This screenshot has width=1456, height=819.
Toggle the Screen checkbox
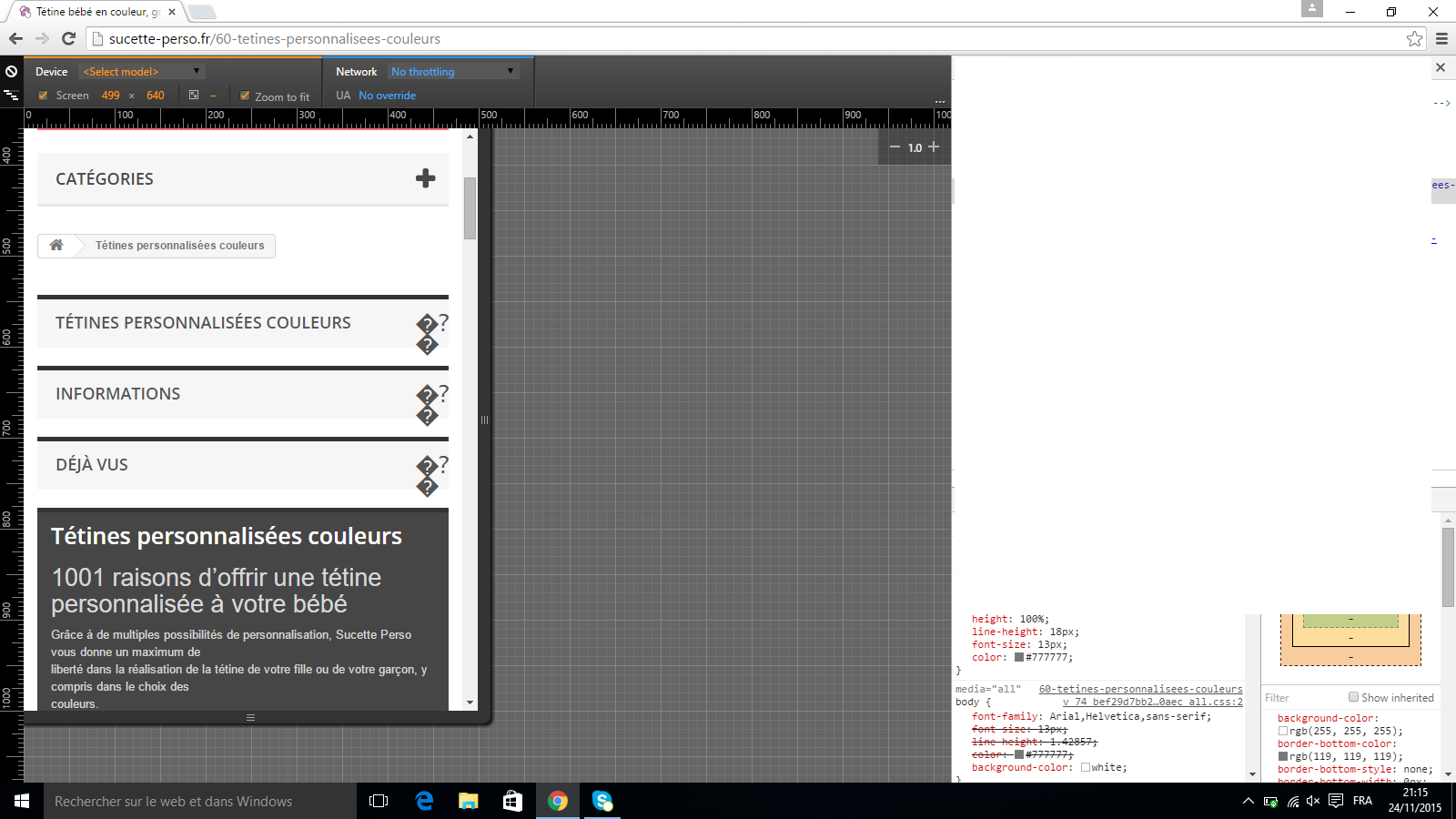pyautogui.click(x=43, y=95)
